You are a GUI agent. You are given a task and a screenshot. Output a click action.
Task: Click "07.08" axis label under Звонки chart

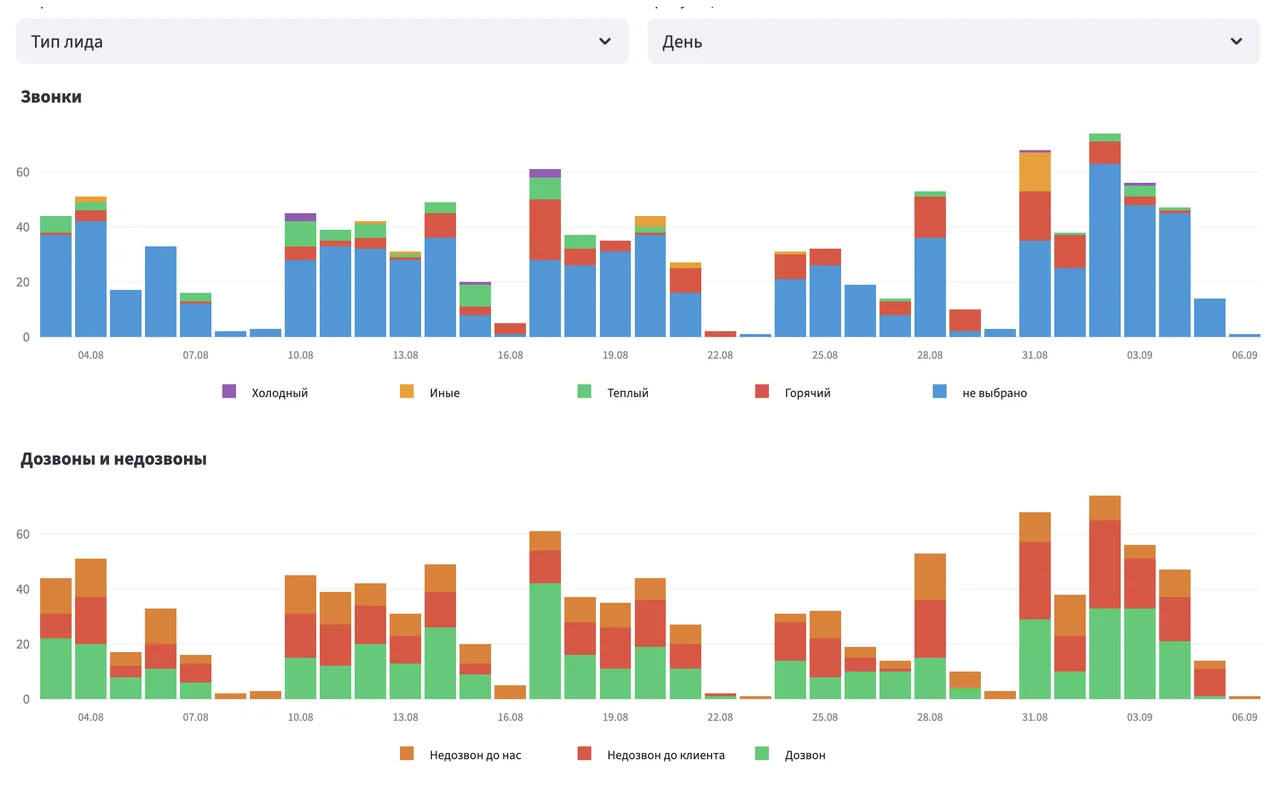[196, 355]
